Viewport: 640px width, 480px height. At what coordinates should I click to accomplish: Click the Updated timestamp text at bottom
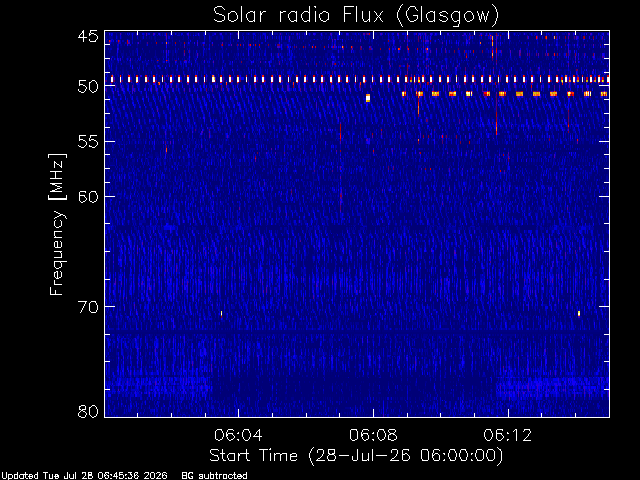84,476
